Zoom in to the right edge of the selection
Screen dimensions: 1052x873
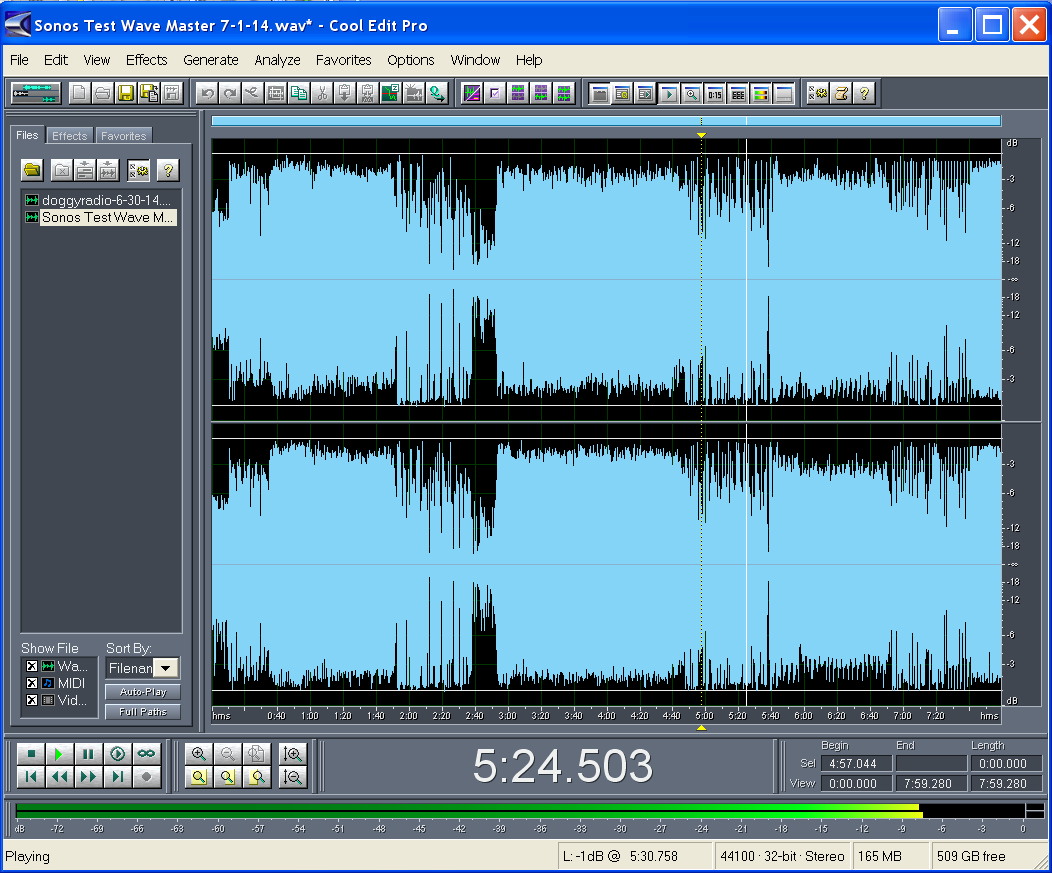(x=257, y=777)
